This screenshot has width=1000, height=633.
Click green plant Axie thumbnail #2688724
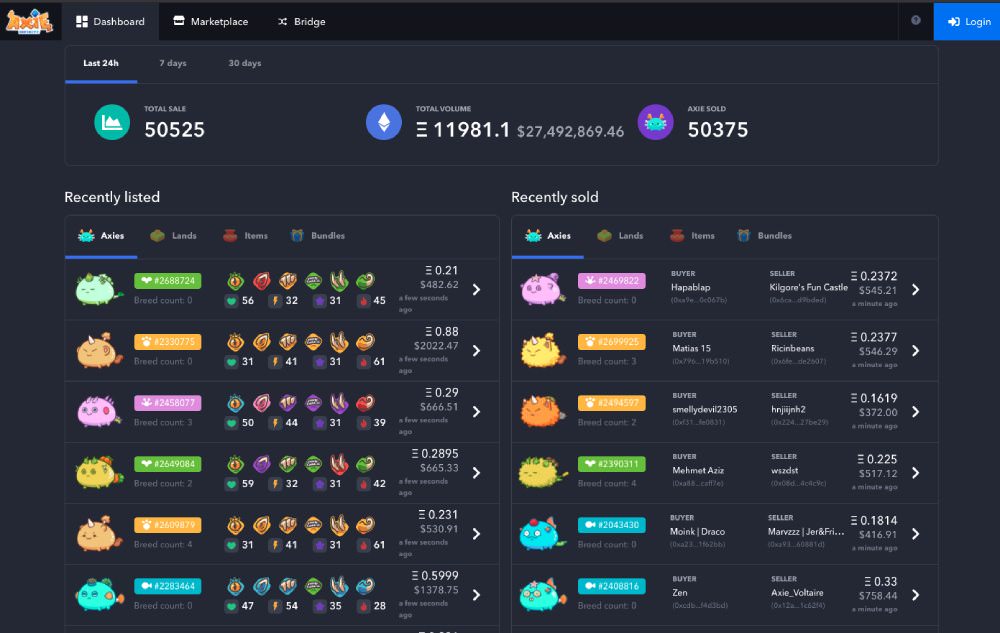(98, 289)
